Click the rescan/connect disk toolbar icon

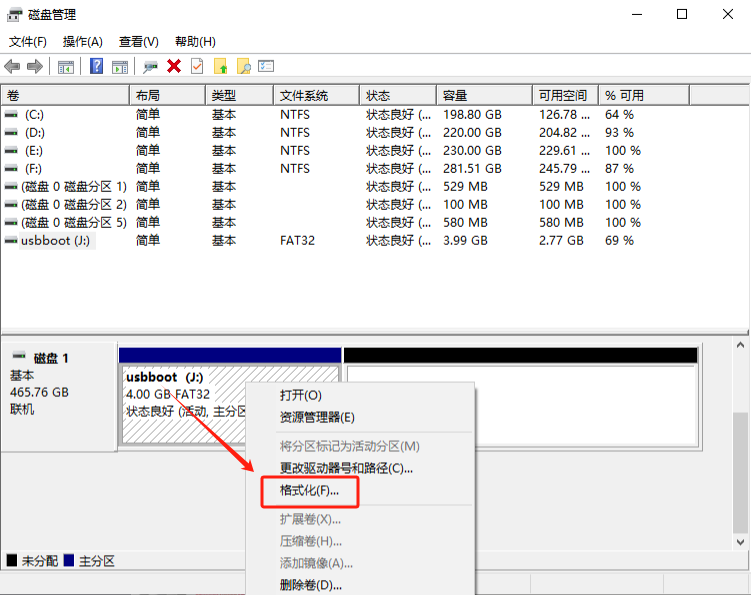tap(150, 67)
